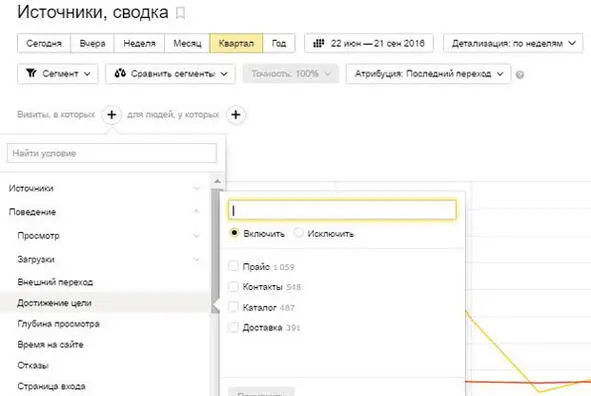
Task: Check the Контакты goal checkbox
Action: tap(233, 287)
